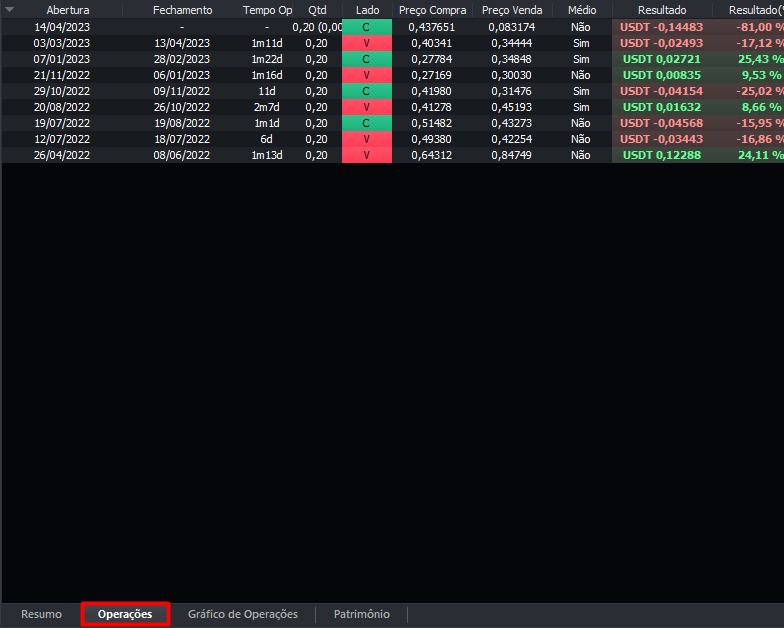
Task: Click the Médio column header
Action: click(x=581, y=10)
